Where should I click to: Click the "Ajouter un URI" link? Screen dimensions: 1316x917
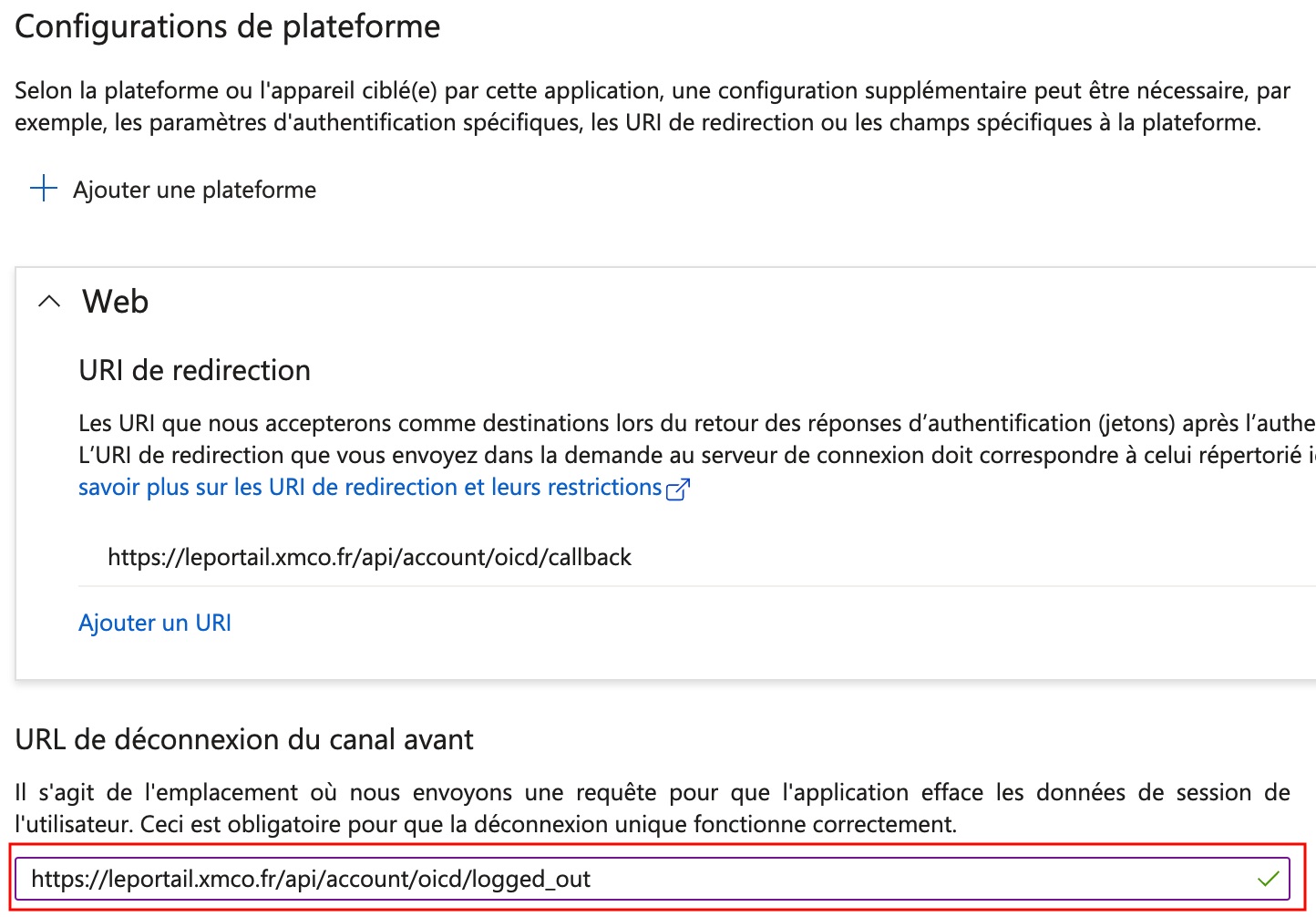(155, 623)
